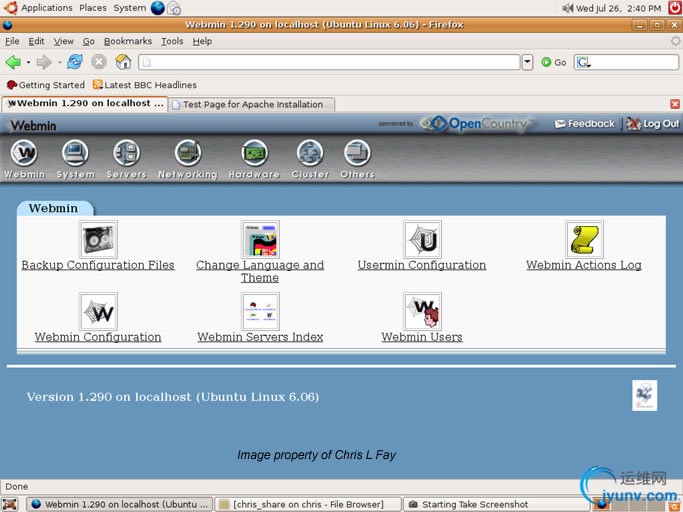Open the File menu
683x512 pixels.
pyautogui.click(x=12, y=41)
